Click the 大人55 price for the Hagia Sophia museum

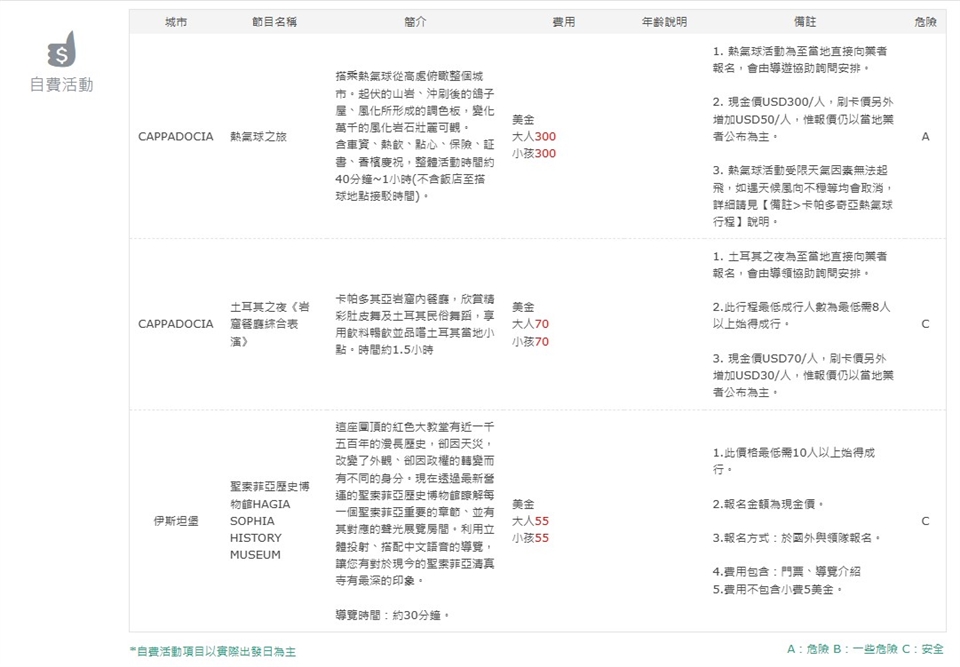530,521
